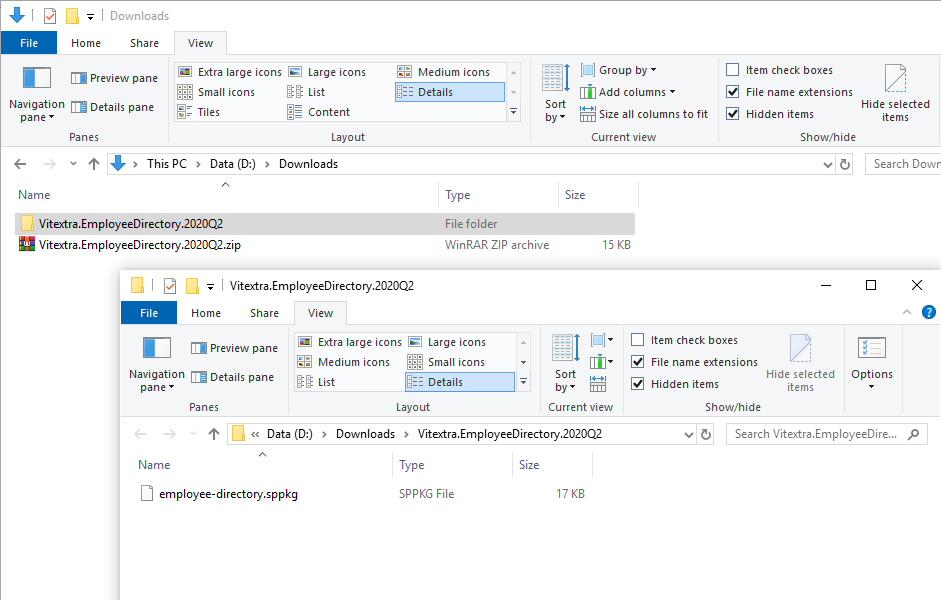
Task: Toggle Preview pane in Downloads window
Action: point(114,78)
